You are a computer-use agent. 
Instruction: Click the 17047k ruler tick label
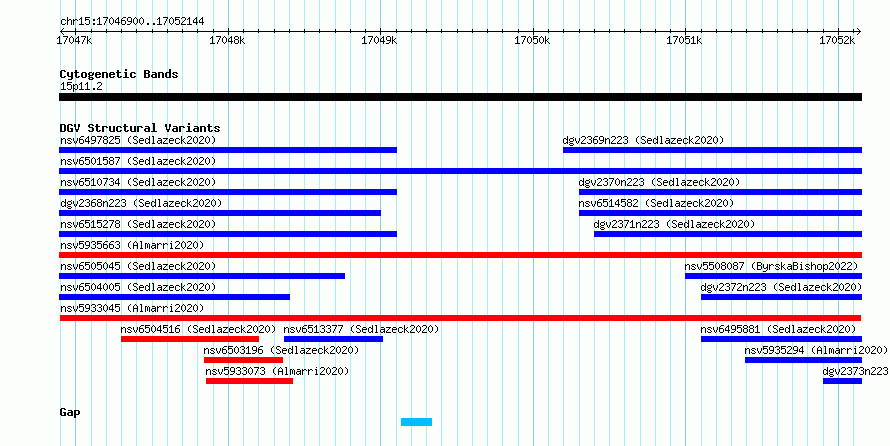click(x=75, y=40)
